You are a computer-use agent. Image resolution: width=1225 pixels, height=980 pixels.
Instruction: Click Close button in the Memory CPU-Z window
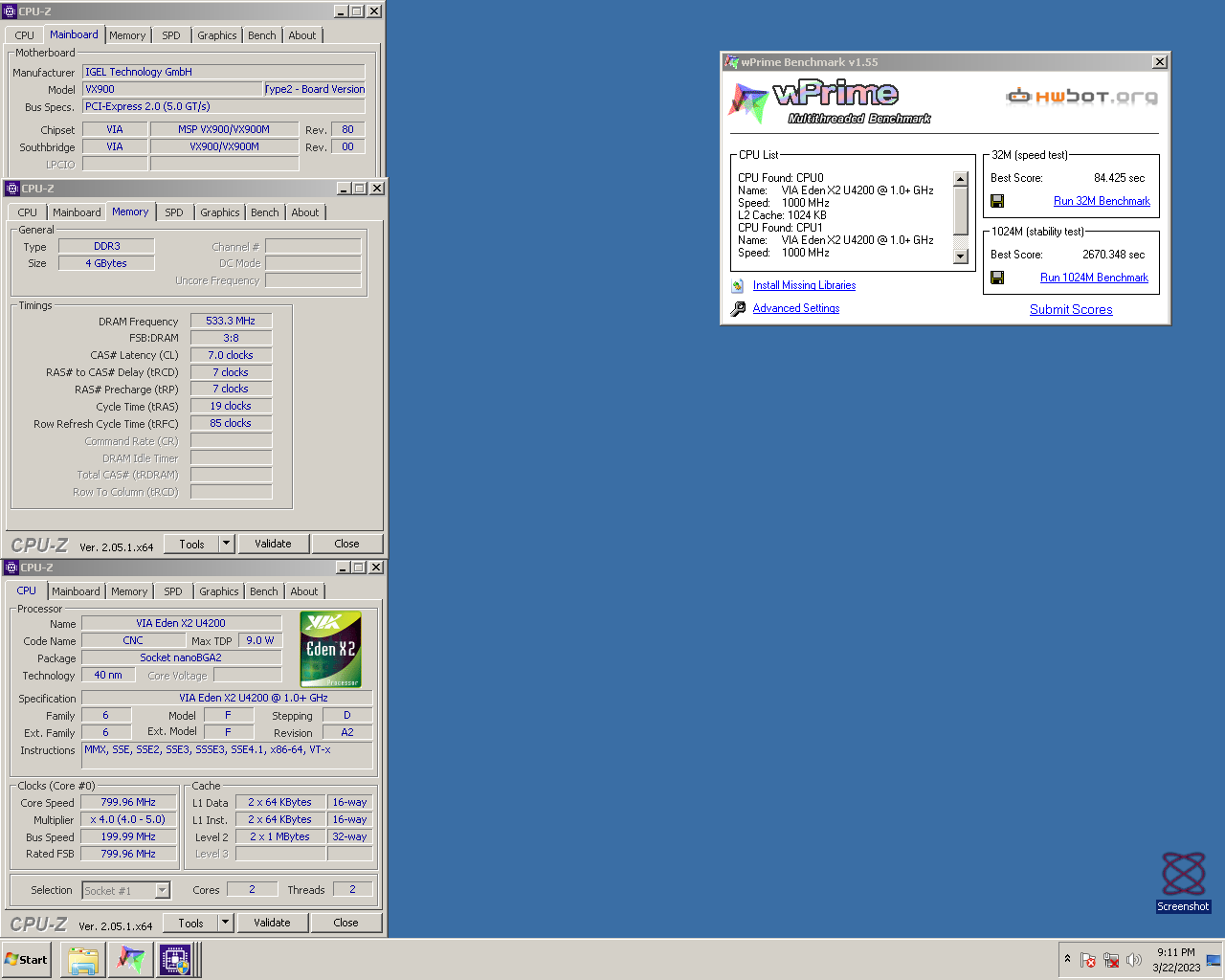coord(346,544)
